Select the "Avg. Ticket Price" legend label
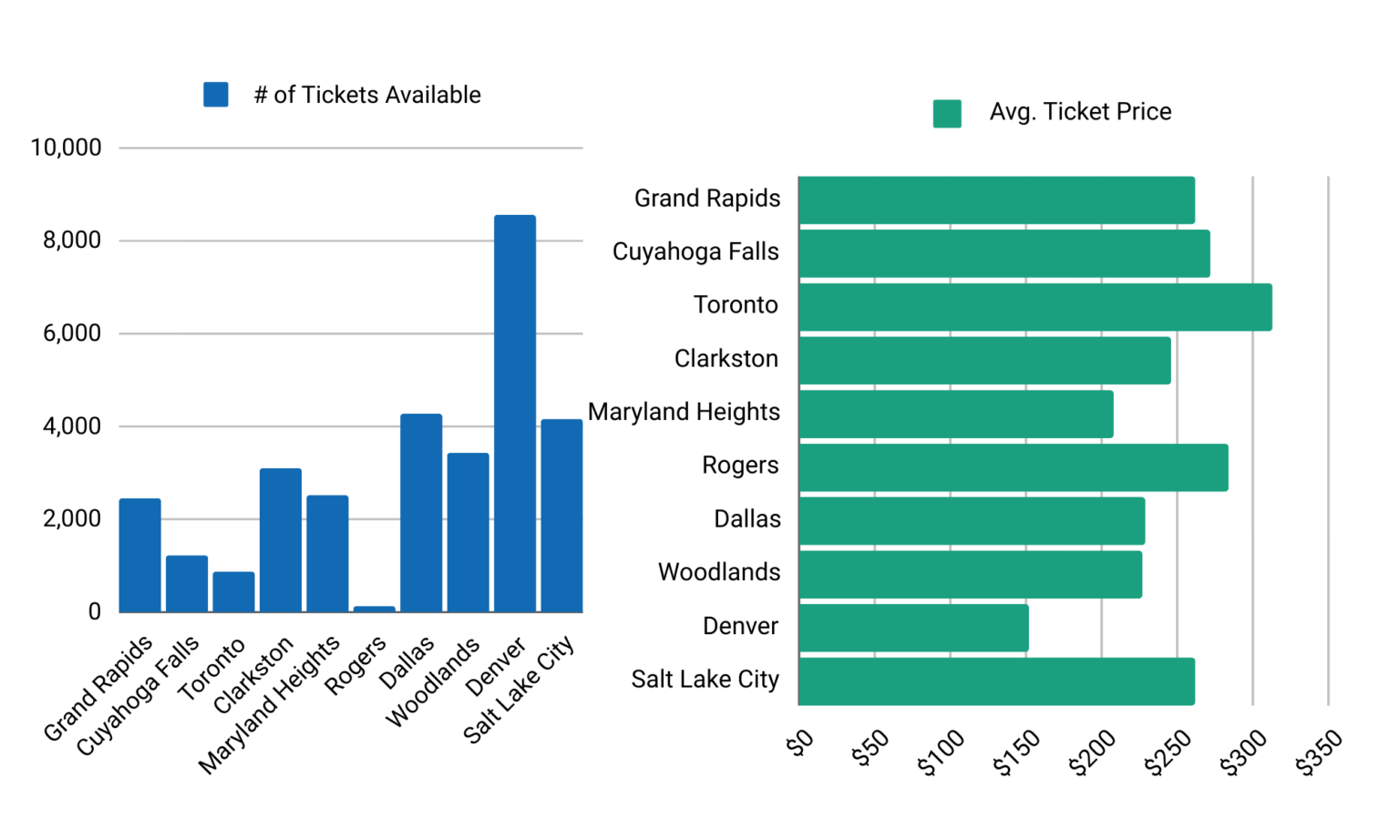The width and height of the screenshot is (1400, 840). pos(1080,112)
